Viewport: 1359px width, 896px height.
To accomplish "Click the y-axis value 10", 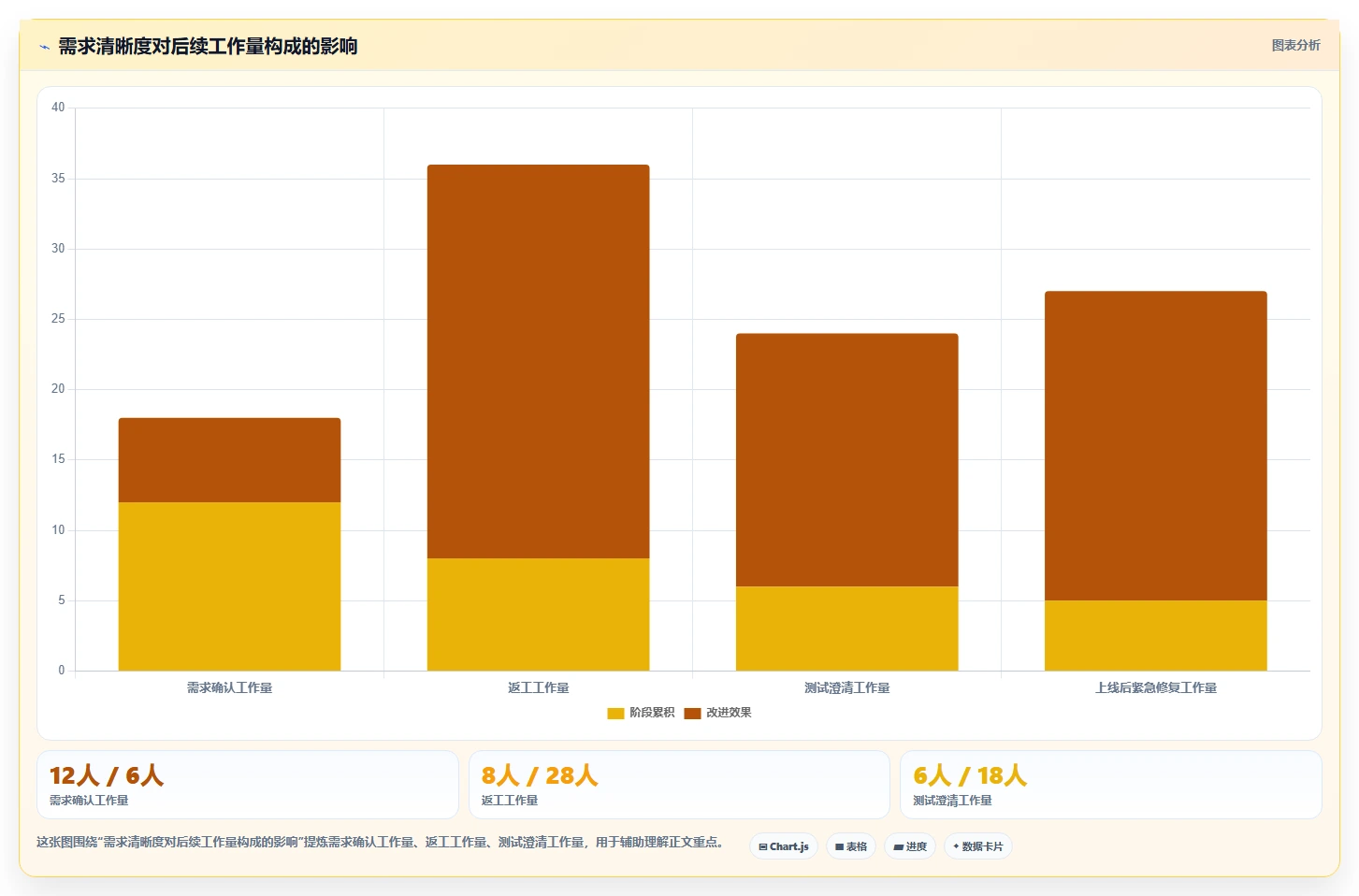I will click(58, 530).
